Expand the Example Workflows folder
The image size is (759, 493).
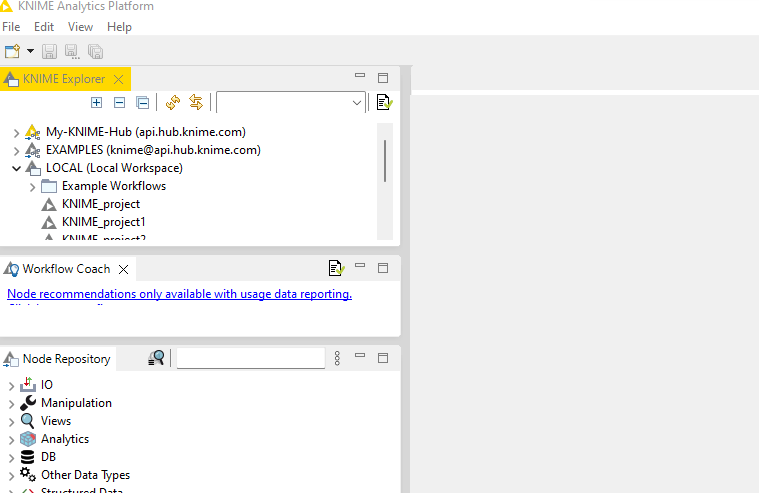pos(32,187)
